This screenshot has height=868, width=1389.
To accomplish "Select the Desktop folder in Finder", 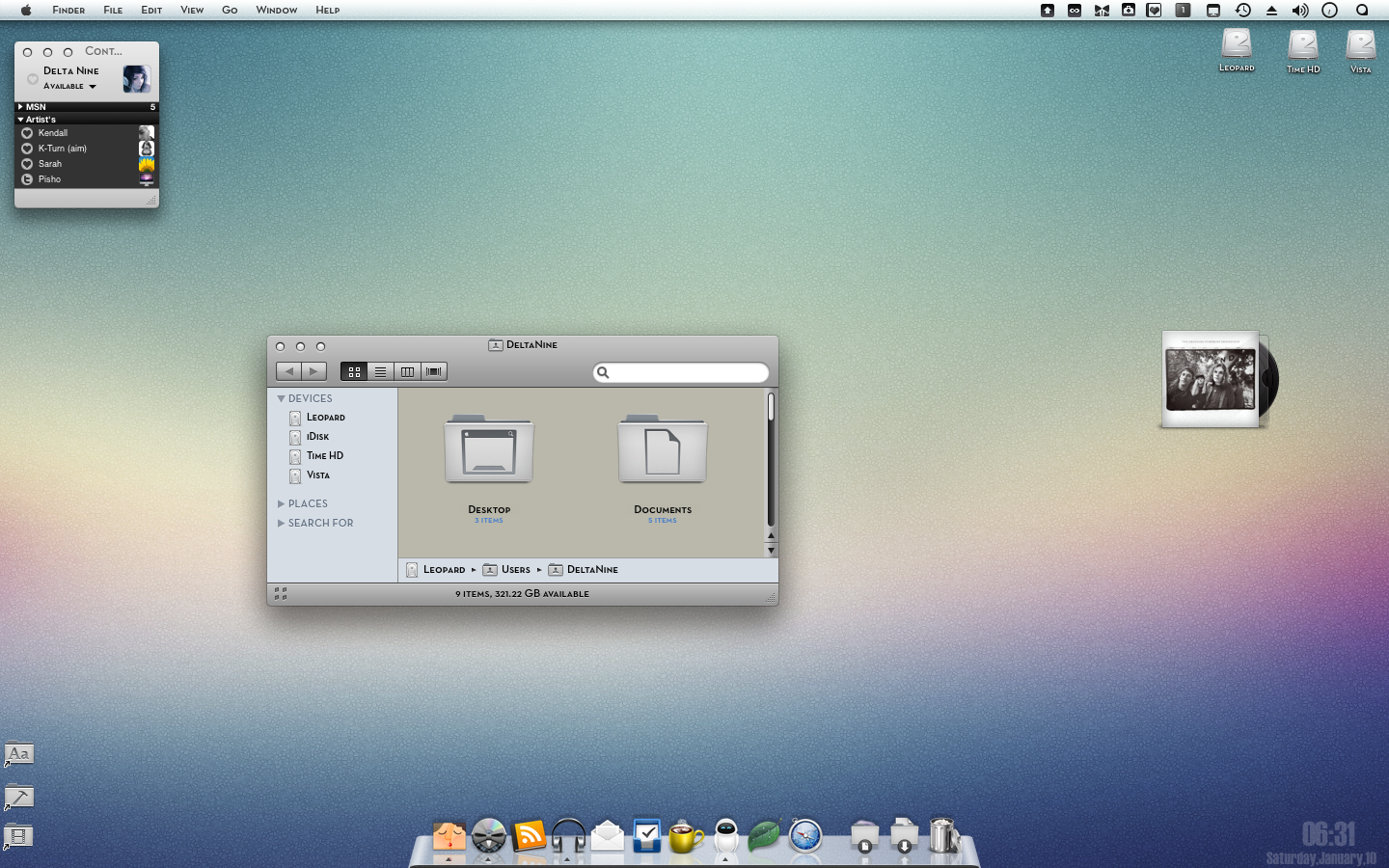I will (x=489, y=448).
